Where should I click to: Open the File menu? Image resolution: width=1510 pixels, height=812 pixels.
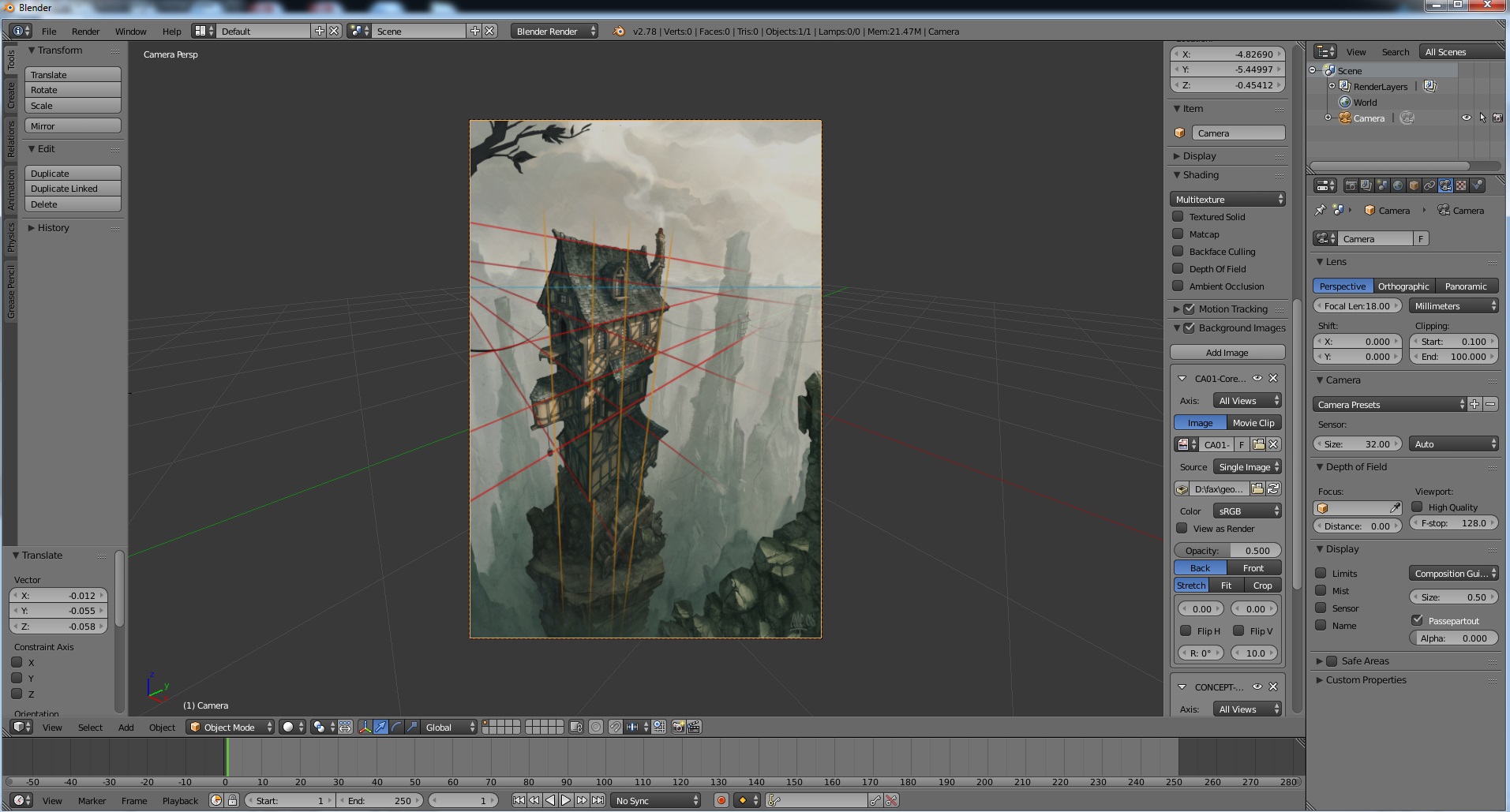click(49, 31)
